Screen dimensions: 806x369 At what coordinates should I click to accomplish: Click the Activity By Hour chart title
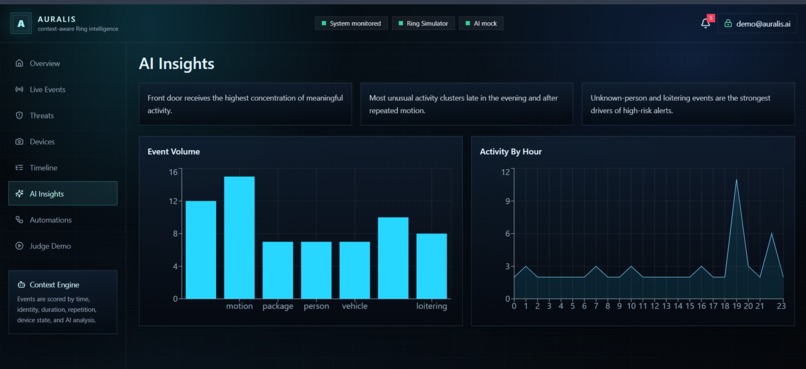pos(510,152)
